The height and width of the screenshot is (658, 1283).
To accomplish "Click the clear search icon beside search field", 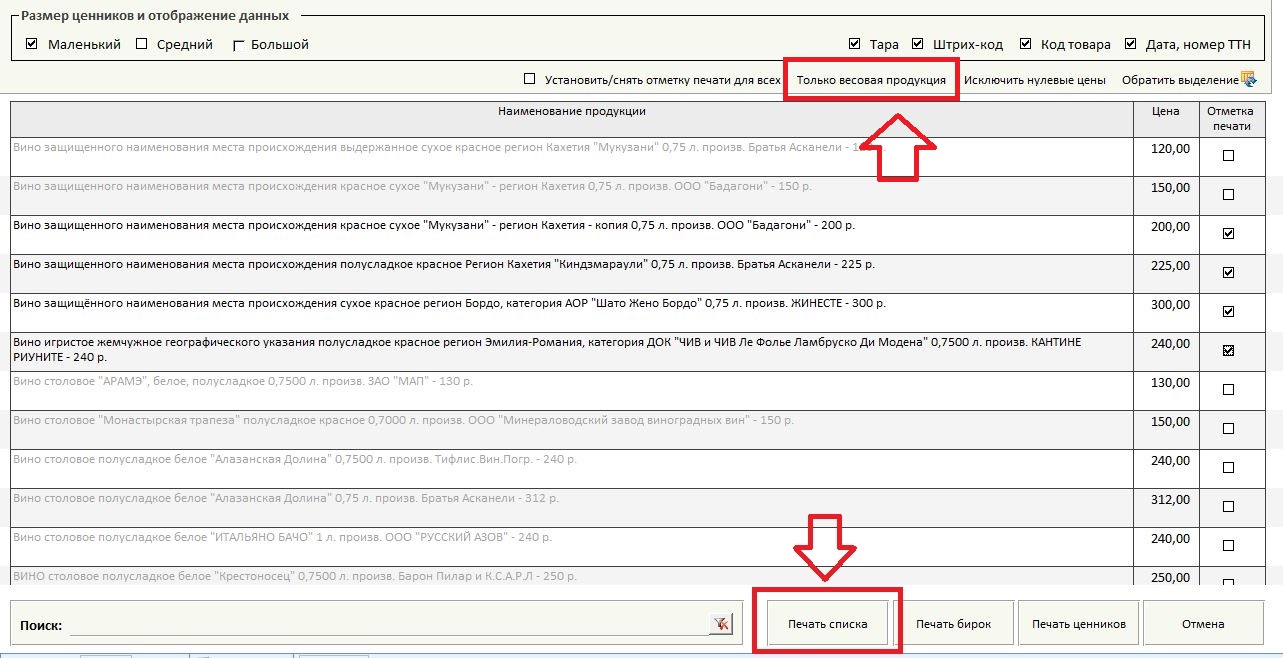I will [720, 624].
